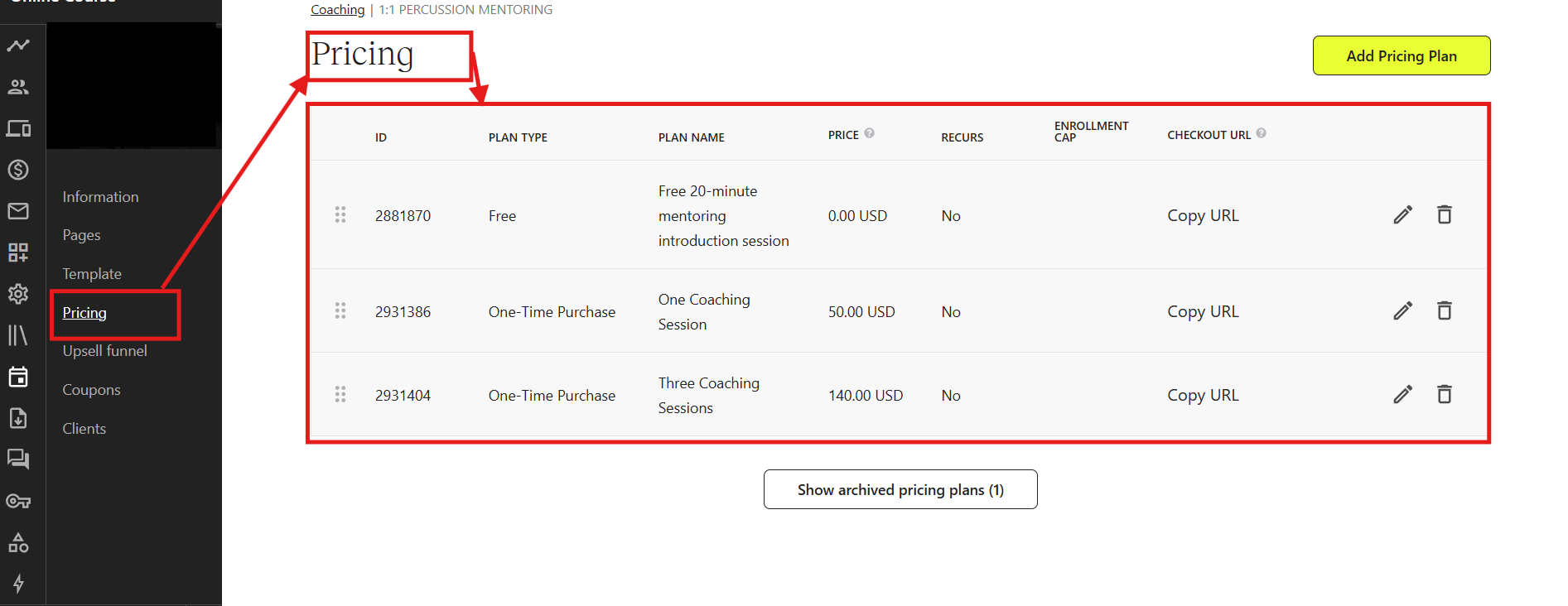The image size is (1568, 606).
Task: Open the calendar coaching icon in sidebar
Action: [18, 377]
